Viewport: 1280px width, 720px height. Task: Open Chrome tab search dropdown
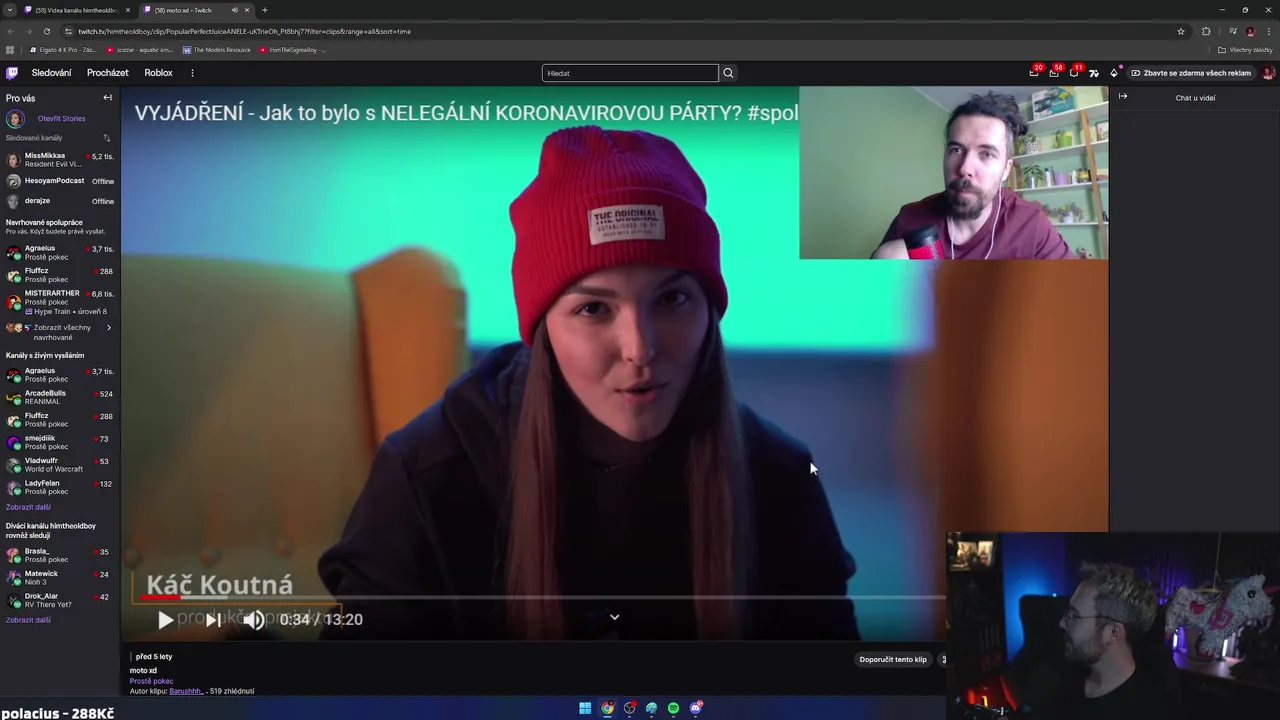point(10,10)
